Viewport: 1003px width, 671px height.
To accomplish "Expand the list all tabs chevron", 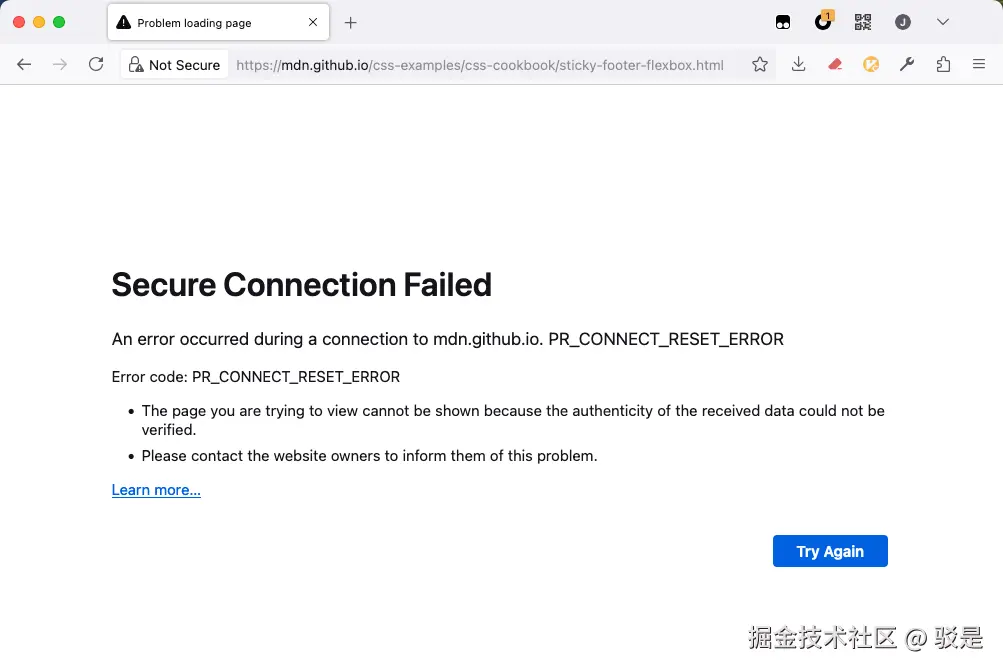I will 943,22.
